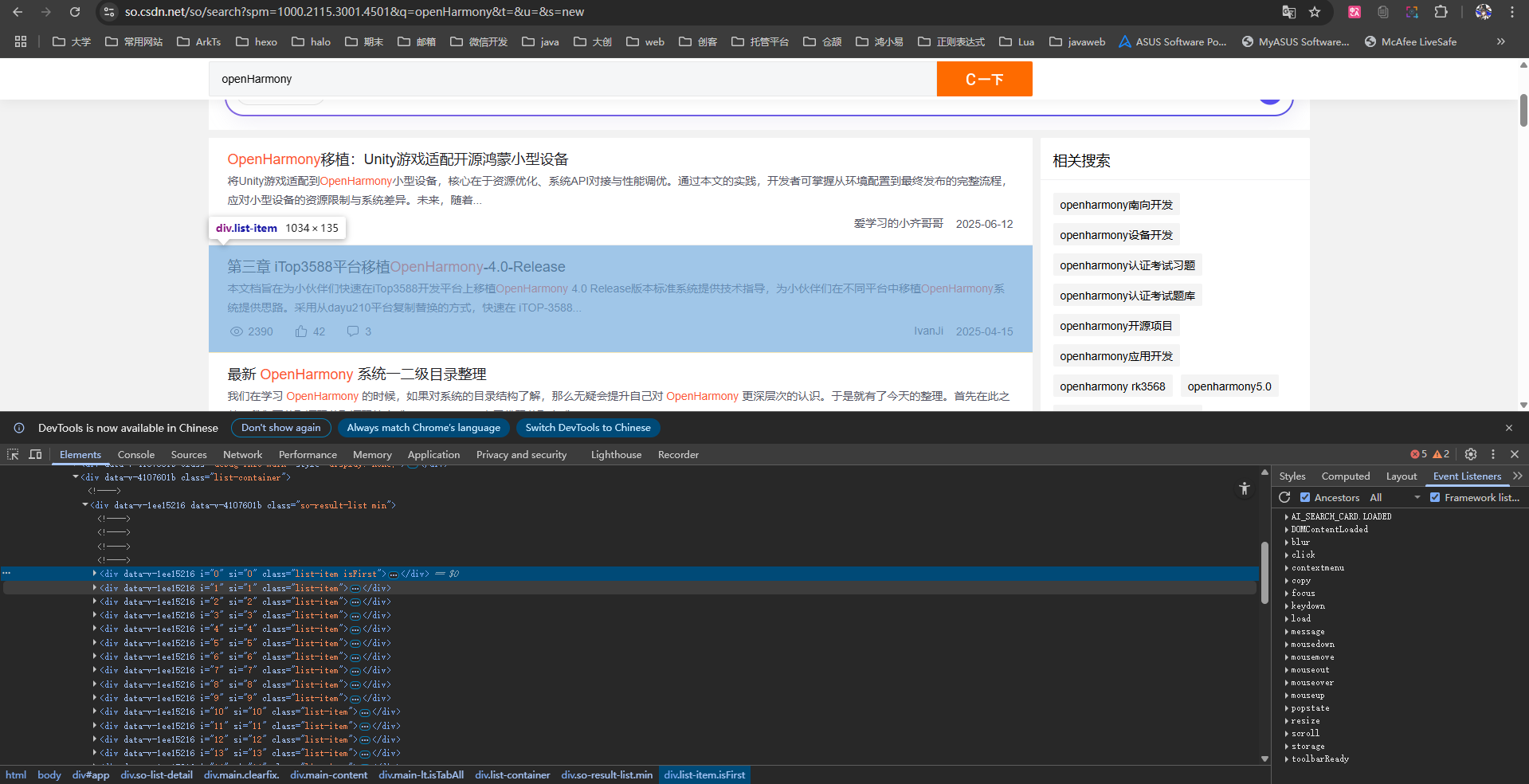This screenshot has height=784, width=1529.
Task: Uncheck the Framework listeners checkbox
Action: pyautogui.click(x=1435, y=497)
